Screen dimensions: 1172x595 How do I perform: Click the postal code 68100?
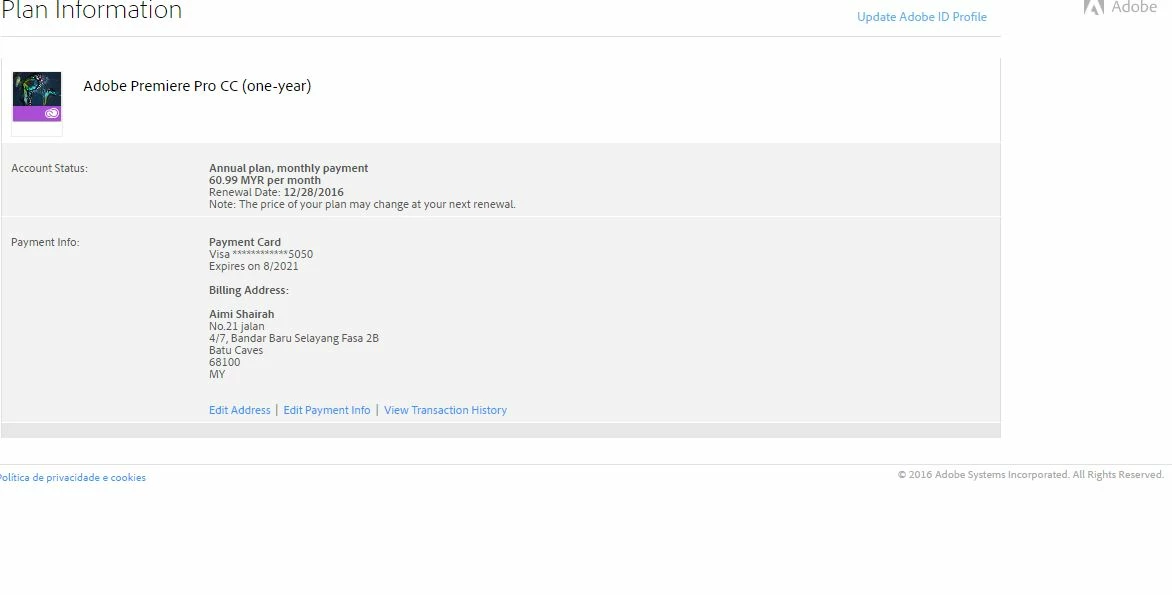tap(225, 362)
